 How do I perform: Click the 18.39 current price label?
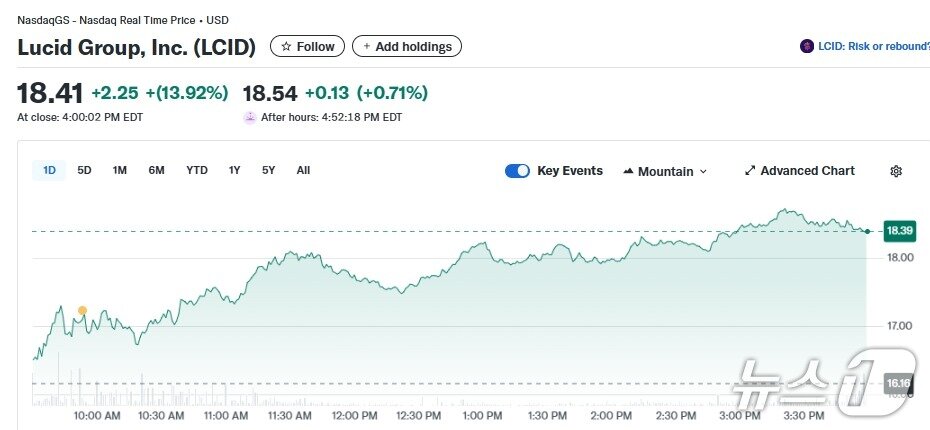(900, 231)
